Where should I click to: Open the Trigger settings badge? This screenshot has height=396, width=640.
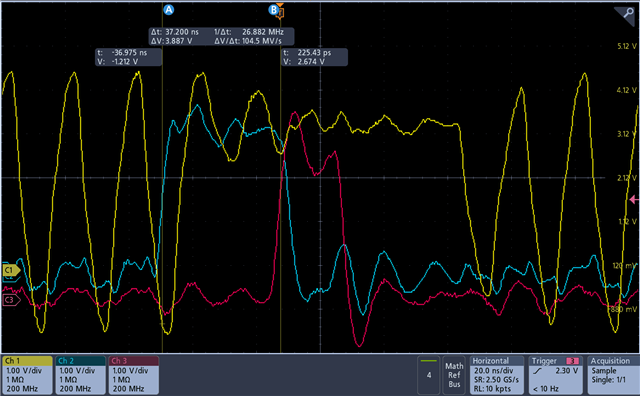coord(555,375)
